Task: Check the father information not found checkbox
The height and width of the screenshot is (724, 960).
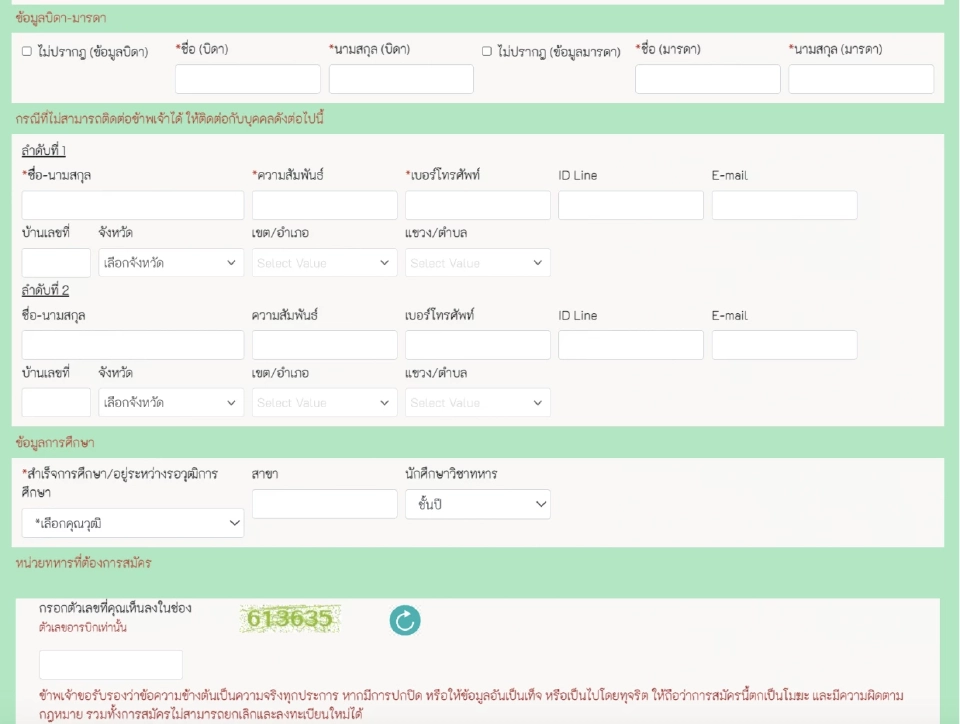Action: coord(27,51)
